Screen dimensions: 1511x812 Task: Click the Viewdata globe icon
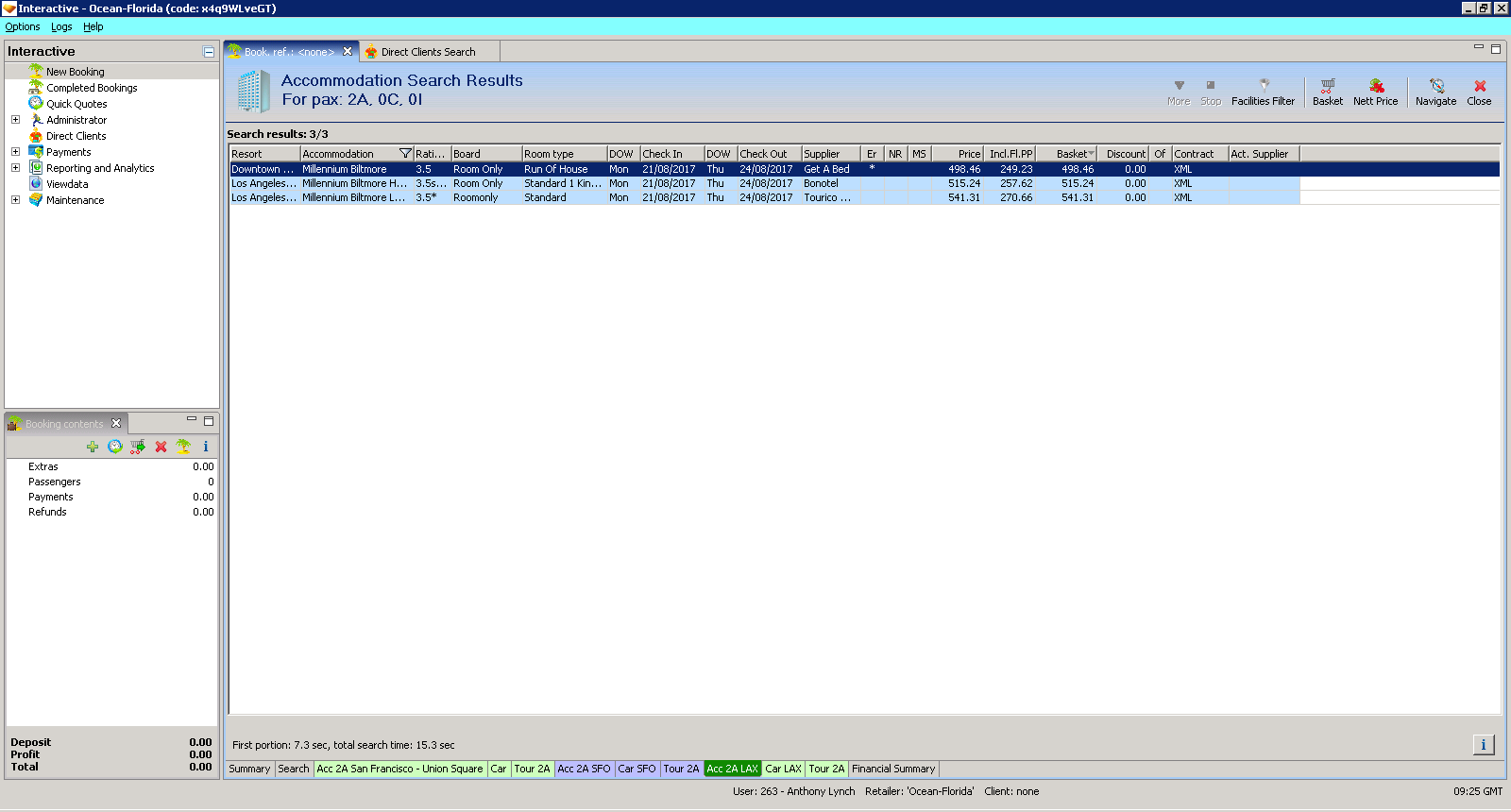tap(36, 183)
